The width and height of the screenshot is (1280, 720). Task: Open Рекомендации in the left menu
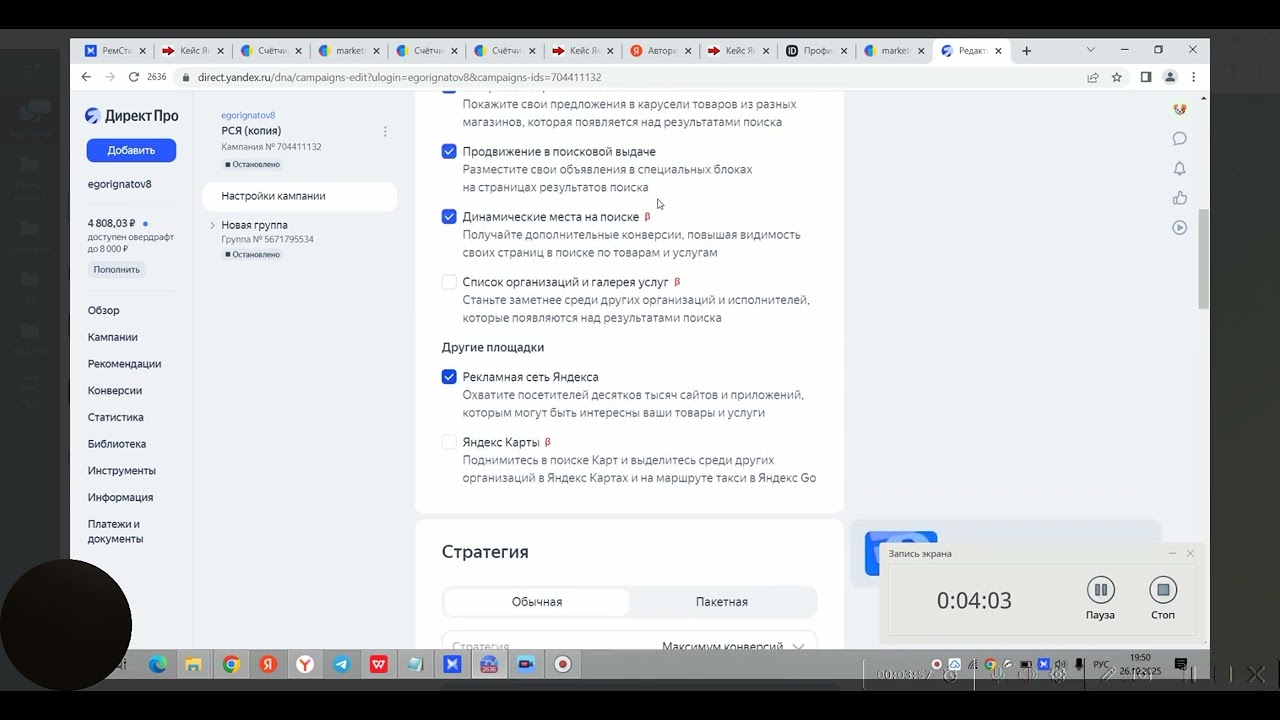(x=124, y=364)
